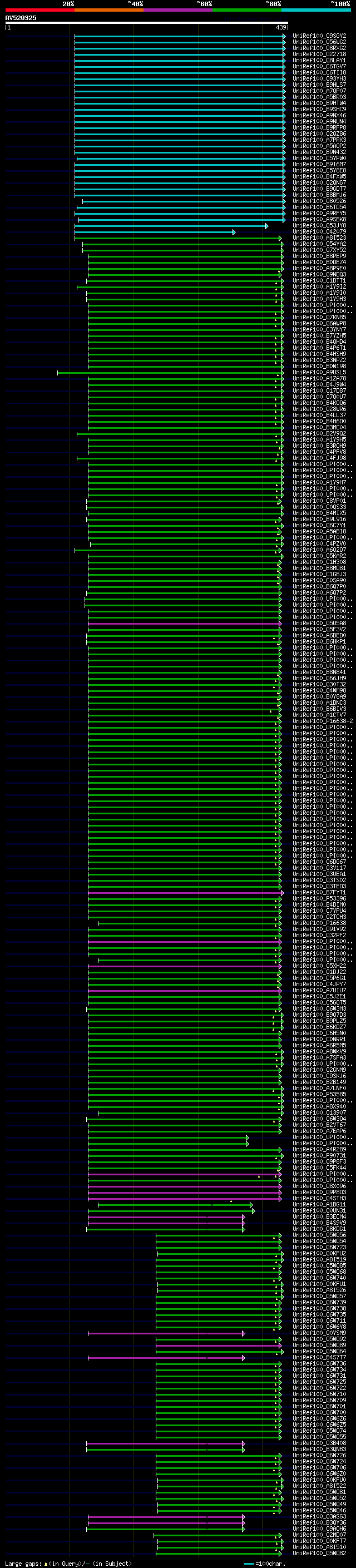
Task: Click the cyan ~100% identity legend segment
Action: point(317,11)
